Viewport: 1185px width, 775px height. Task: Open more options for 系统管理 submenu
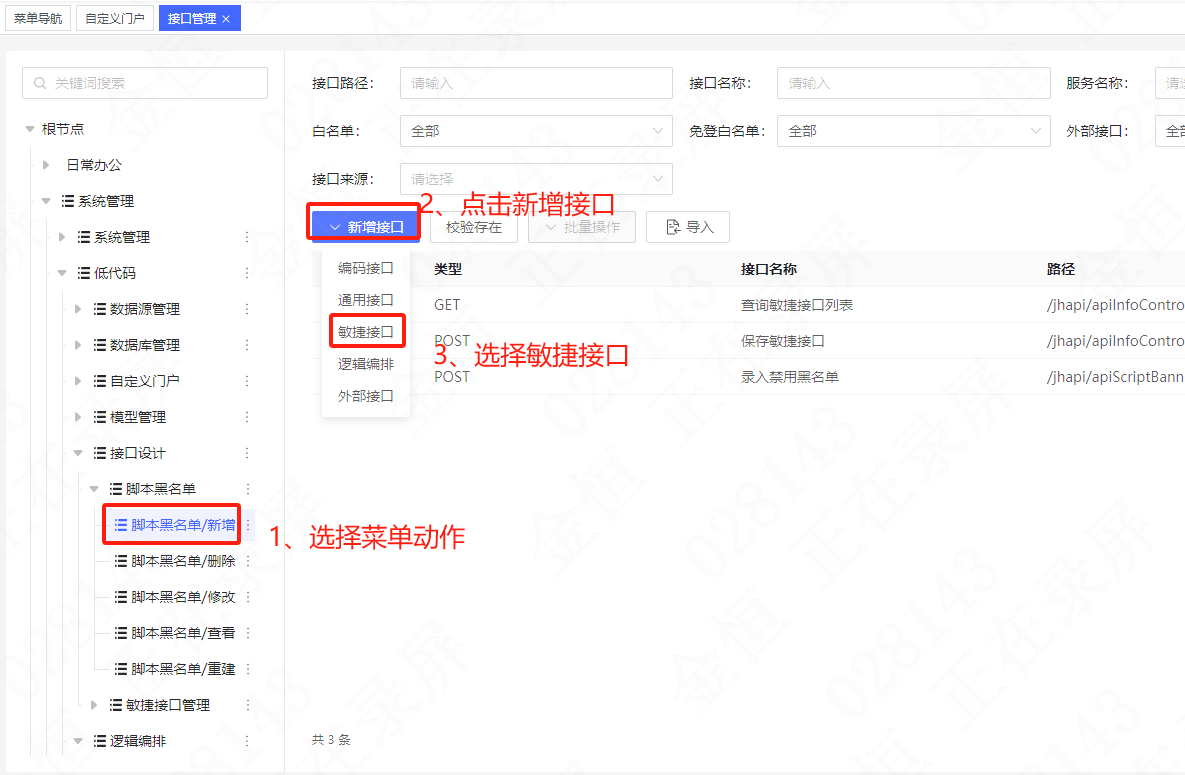[x=247, y=237]
